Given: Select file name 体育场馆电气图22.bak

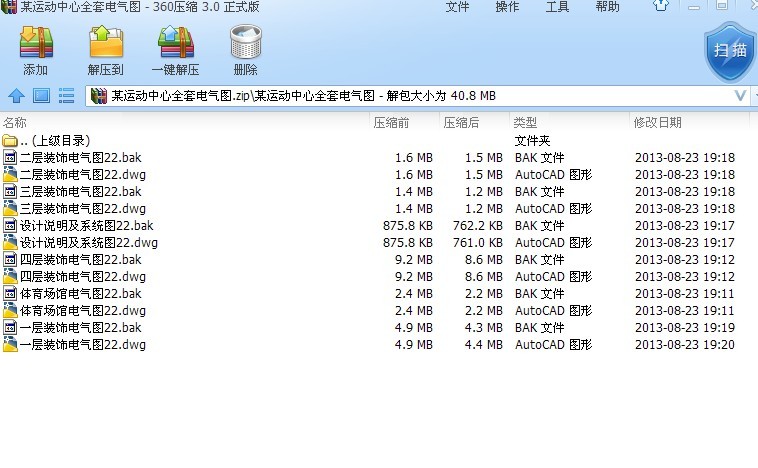Looking at the screenshot, I should [81, 293].
